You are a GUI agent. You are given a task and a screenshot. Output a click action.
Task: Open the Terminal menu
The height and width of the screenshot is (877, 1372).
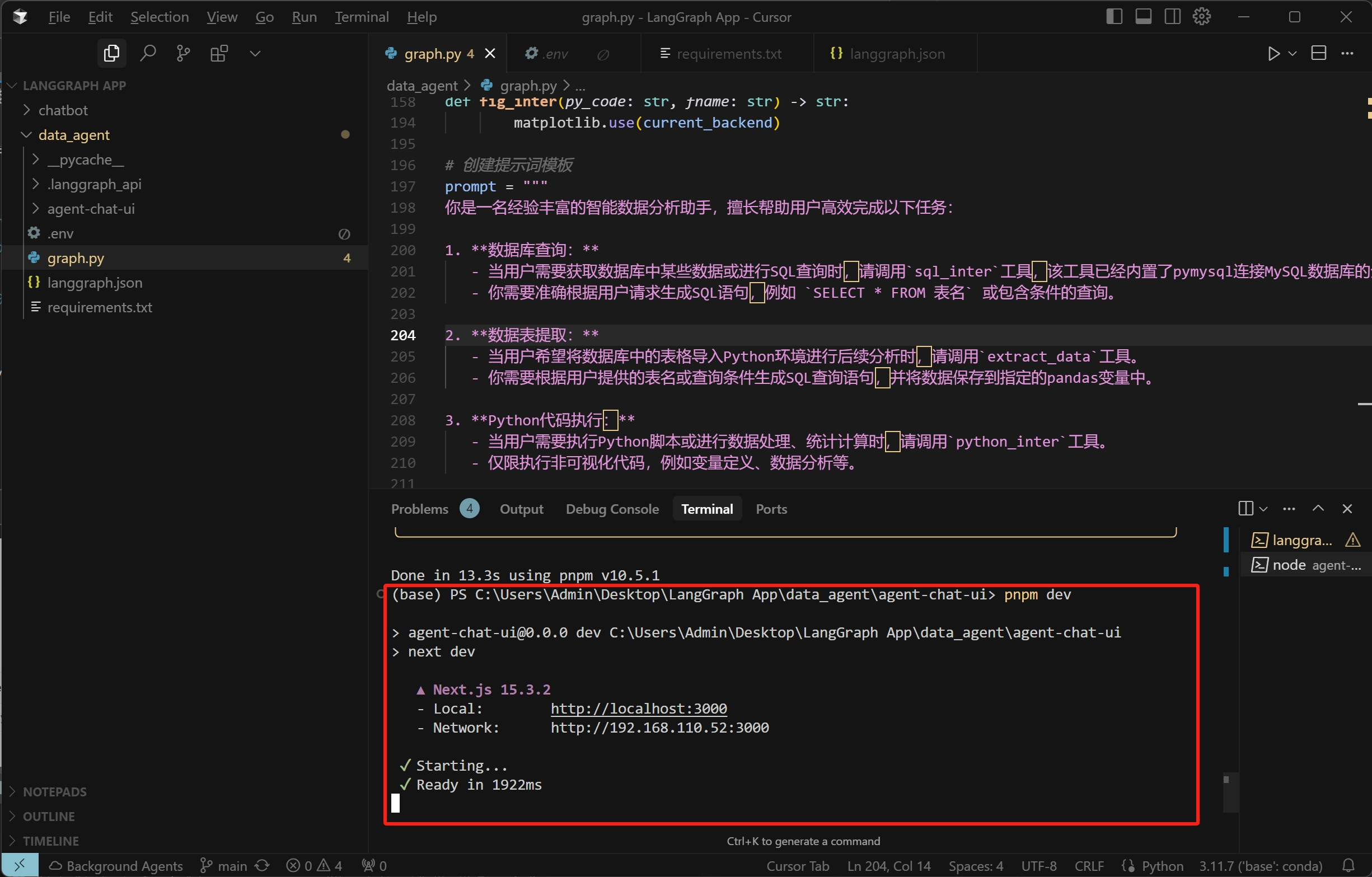click(x=362, y=17)
